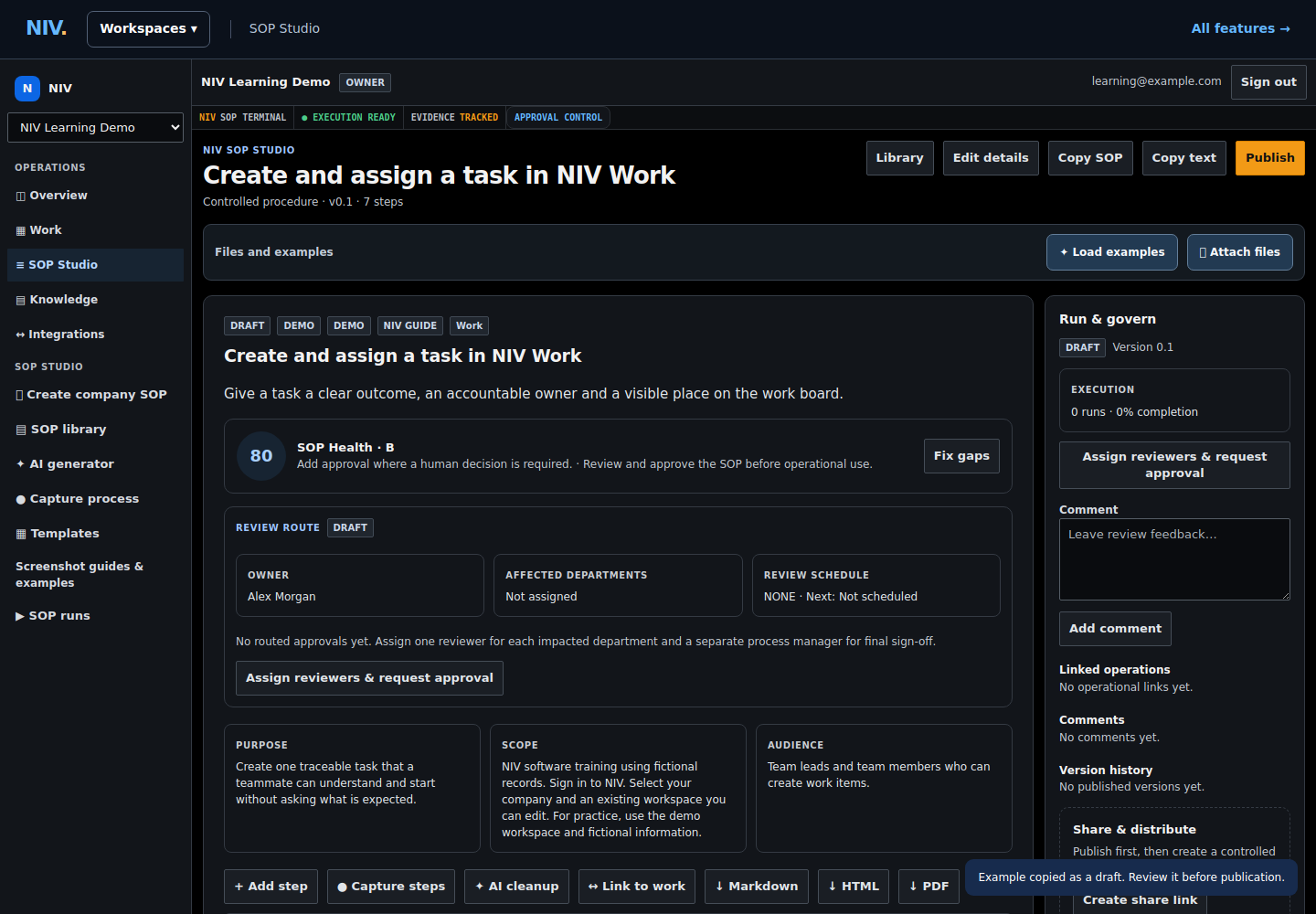Click Capture steps button
Viewport: 1316px width, 914px height.
click(391, 887)
